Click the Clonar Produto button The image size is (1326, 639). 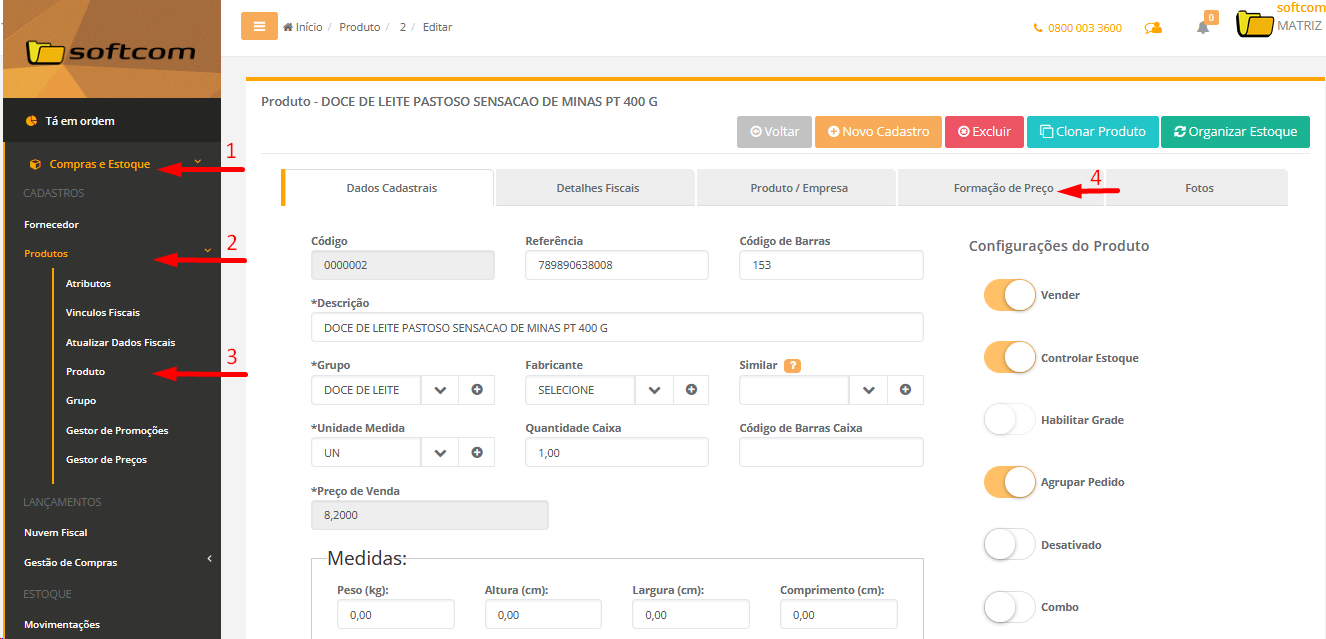[x=1092, y=132]
